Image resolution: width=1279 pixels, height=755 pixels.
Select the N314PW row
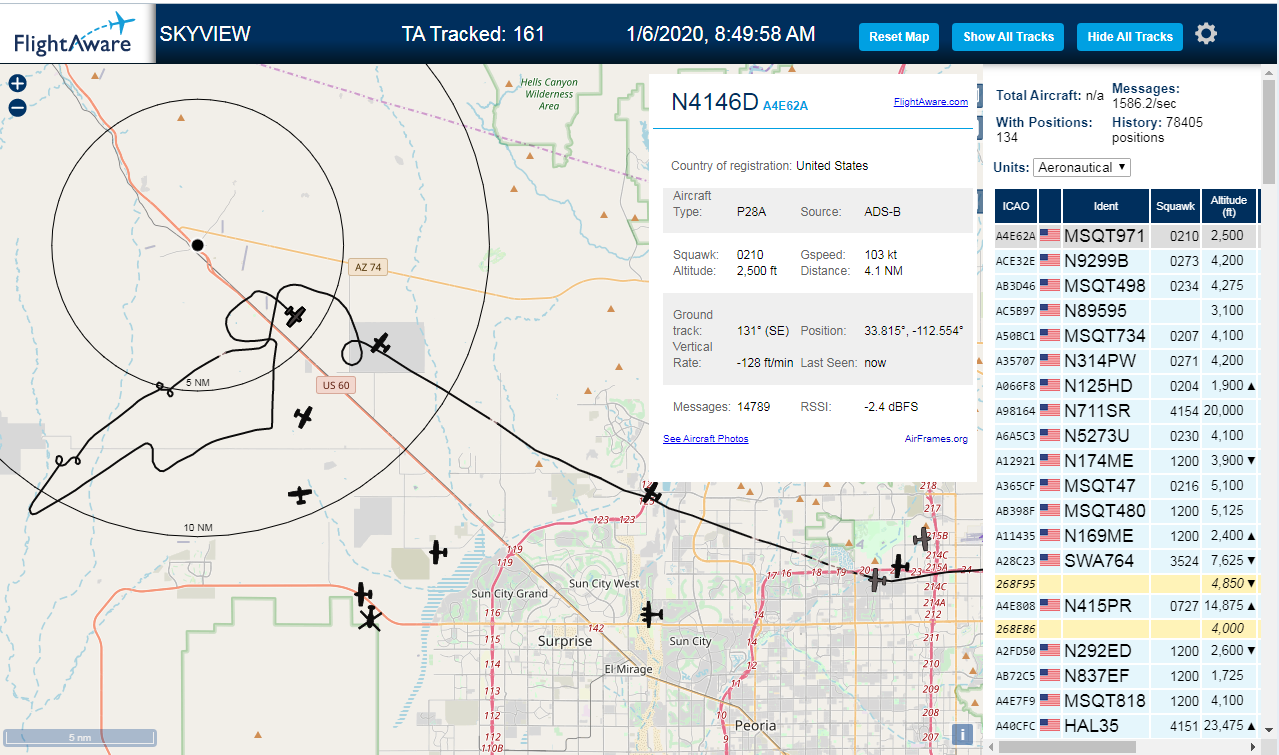[x=1126, y=361]
